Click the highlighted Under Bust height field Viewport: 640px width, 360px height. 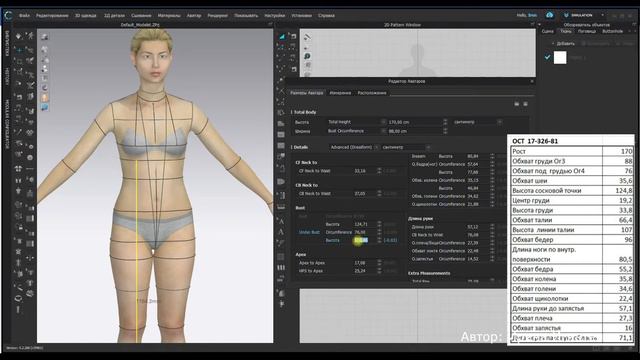(x=361, y=240)
